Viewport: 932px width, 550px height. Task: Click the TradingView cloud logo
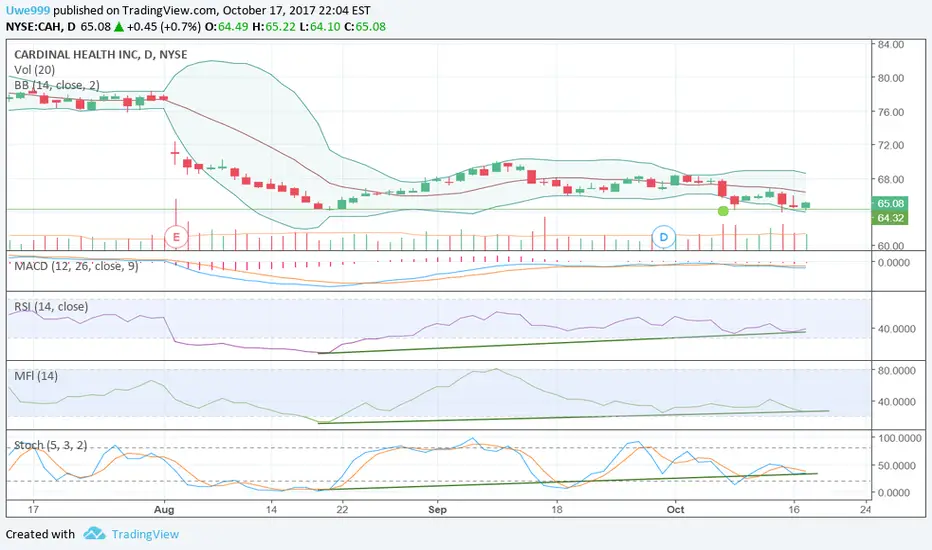click(x=95, y=533)
